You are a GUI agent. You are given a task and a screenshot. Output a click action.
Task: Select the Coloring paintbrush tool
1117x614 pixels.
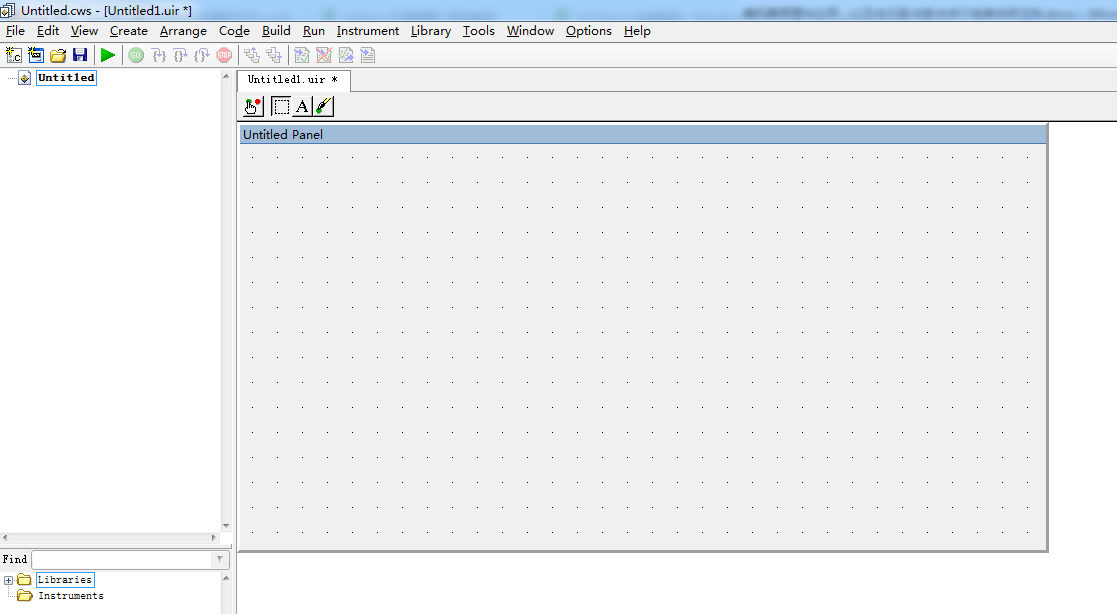point(323,107)
